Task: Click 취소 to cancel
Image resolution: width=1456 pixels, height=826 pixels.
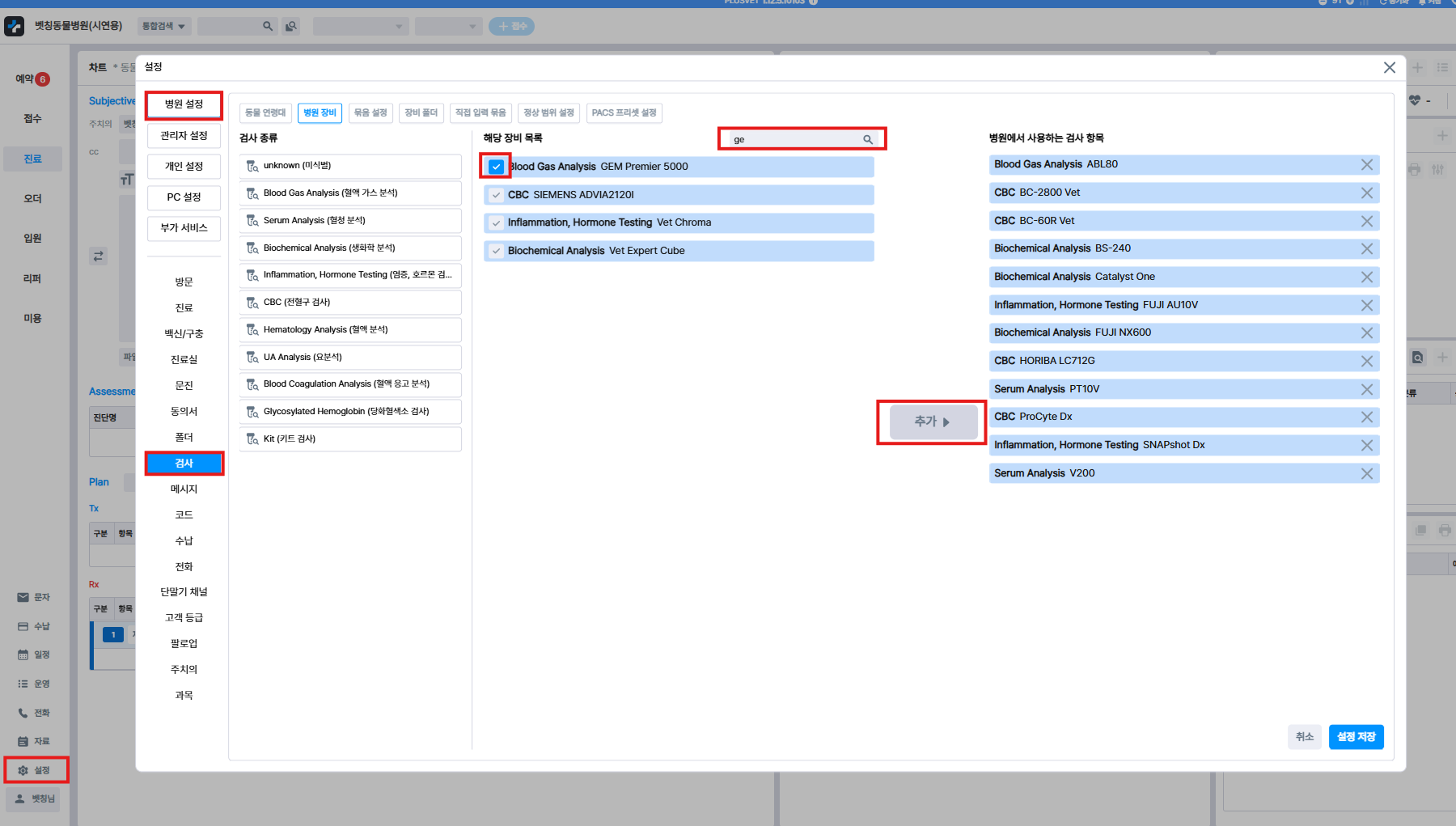Action: (1305, 737)
